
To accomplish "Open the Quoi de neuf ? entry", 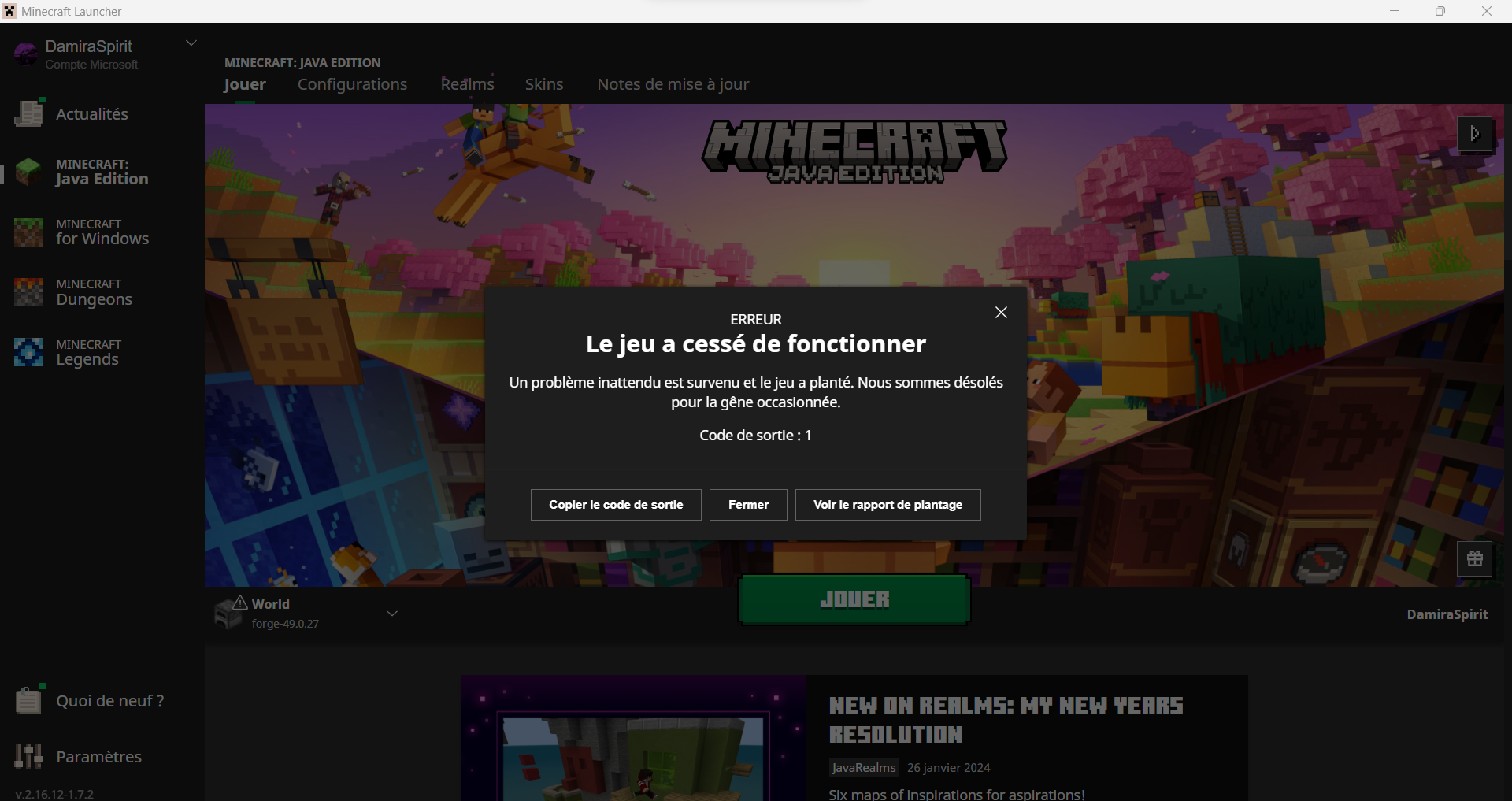I will pos(110,701).
